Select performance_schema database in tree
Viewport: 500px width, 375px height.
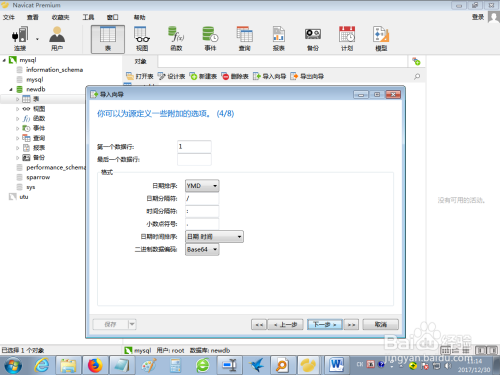[56, 167]
